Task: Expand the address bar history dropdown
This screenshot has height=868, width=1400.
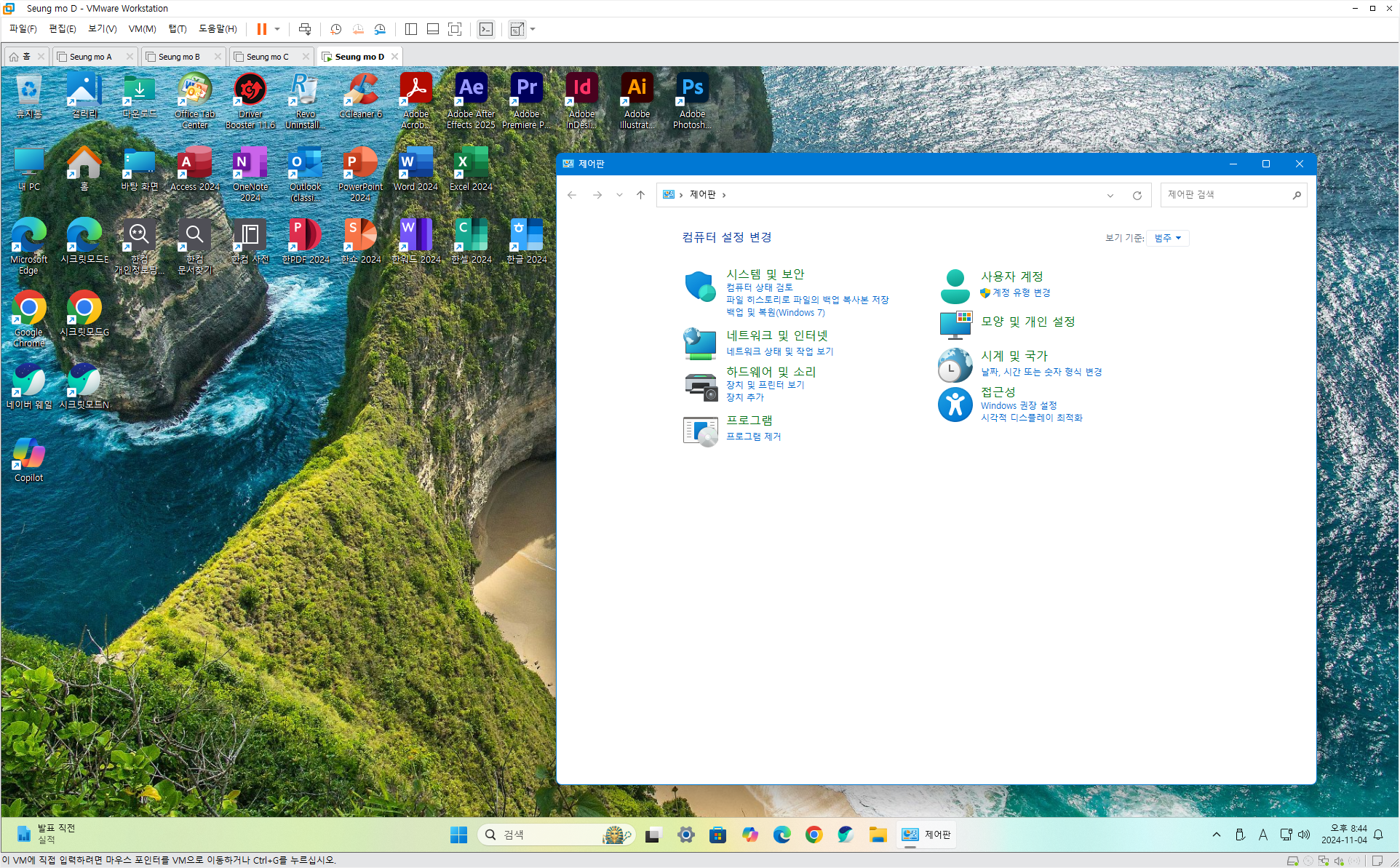Action: coord(1110,195)
